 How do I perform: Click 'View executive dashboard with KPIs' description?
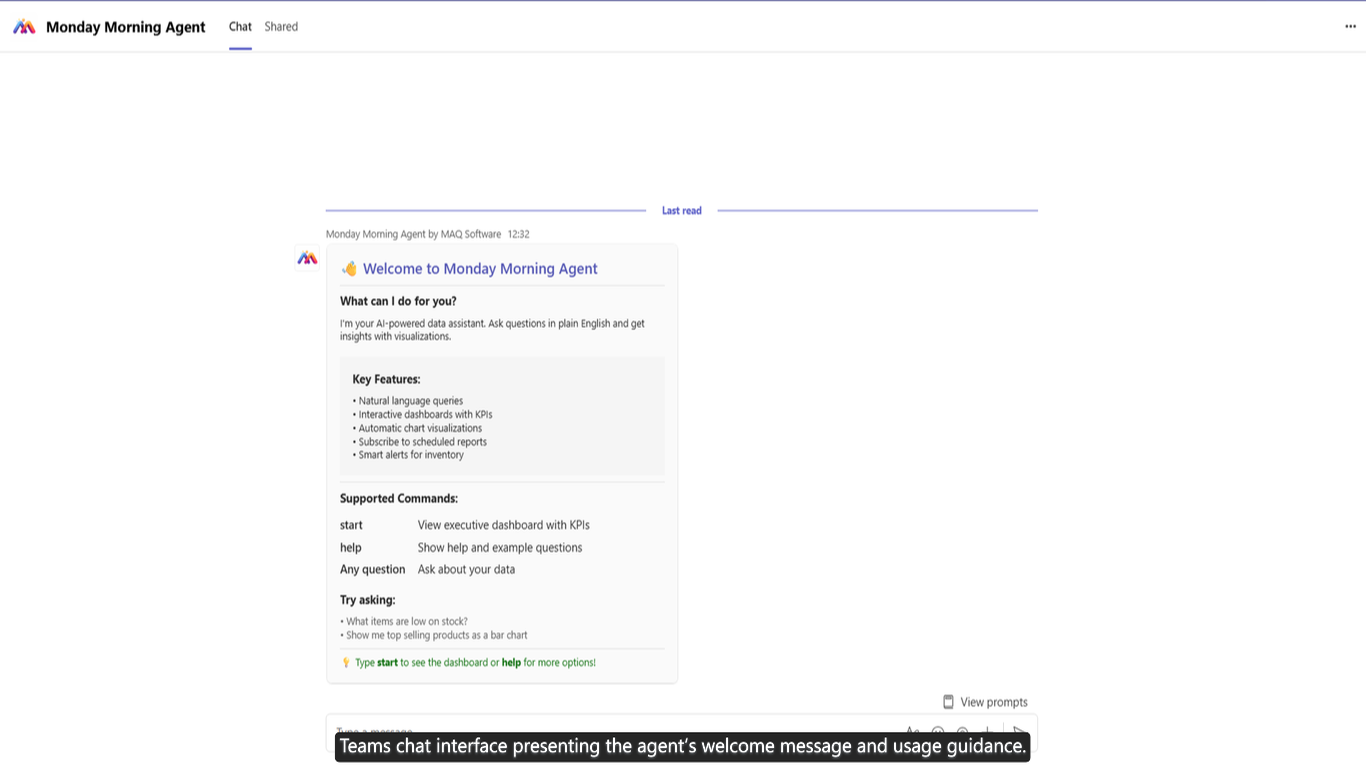504,525
